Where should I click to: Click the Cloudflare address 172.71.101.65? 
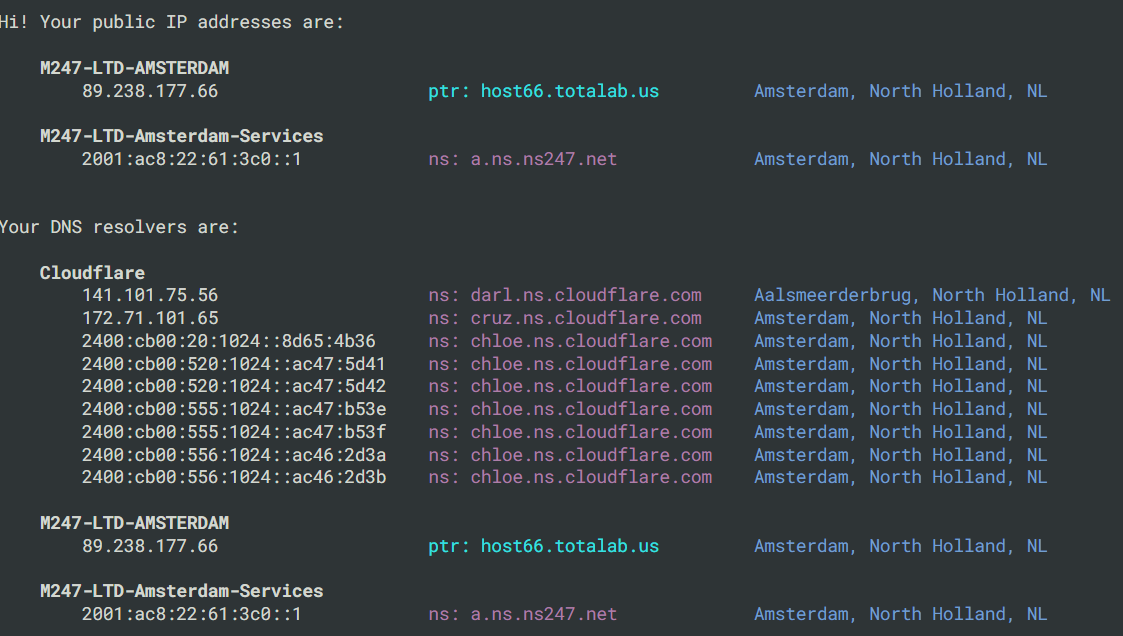[150, 318]
